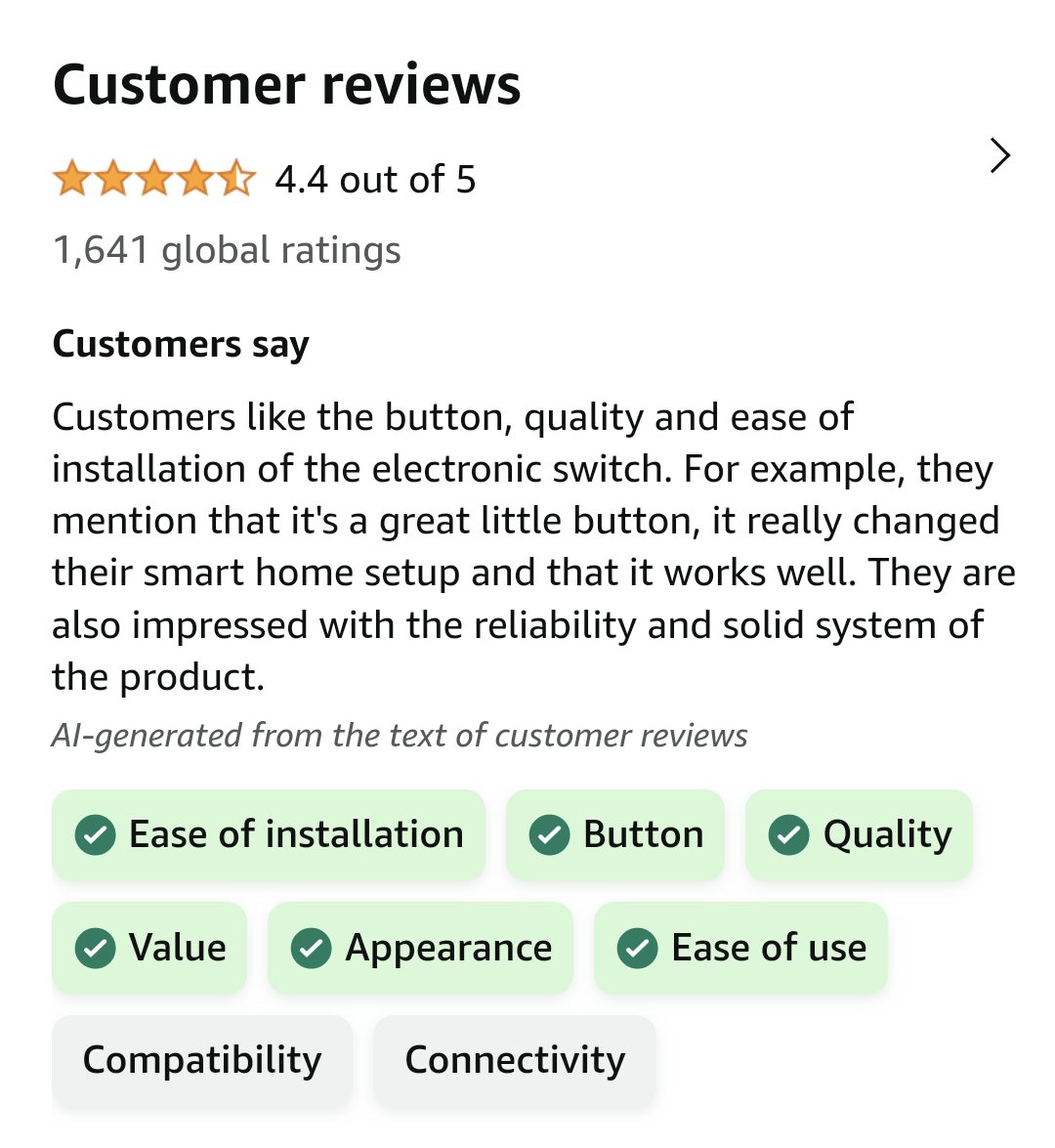Select the Quality review tag
Image resolution: width=1055 pixels, height=1148 pixels.
coord(860,835)
